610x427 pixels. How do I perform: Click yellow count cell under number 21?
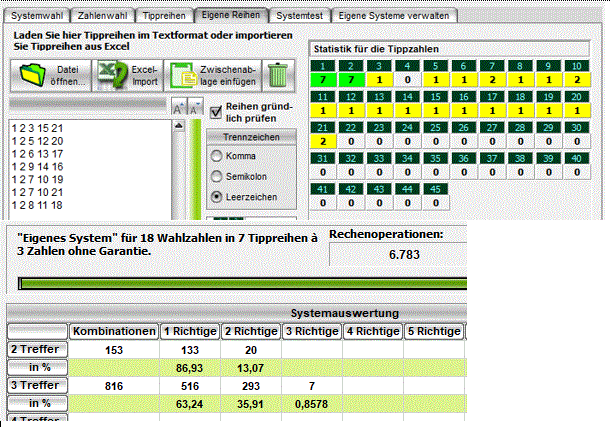(x=323, y=142)
